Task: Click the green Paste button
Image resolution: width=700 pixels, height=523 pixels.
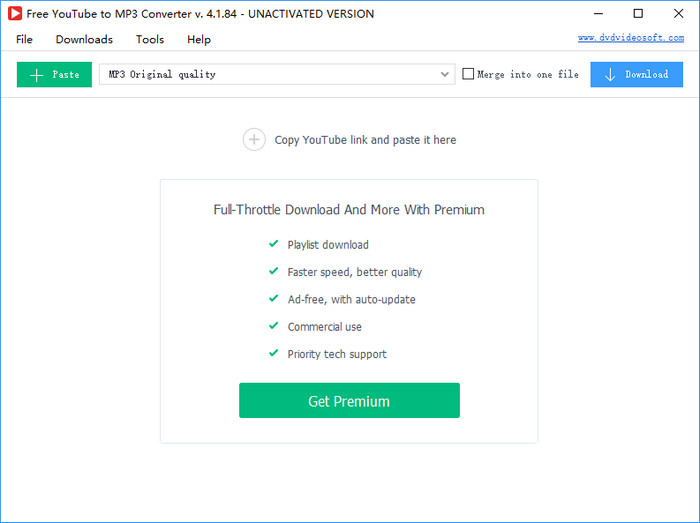Action: (x=54, y=75)
